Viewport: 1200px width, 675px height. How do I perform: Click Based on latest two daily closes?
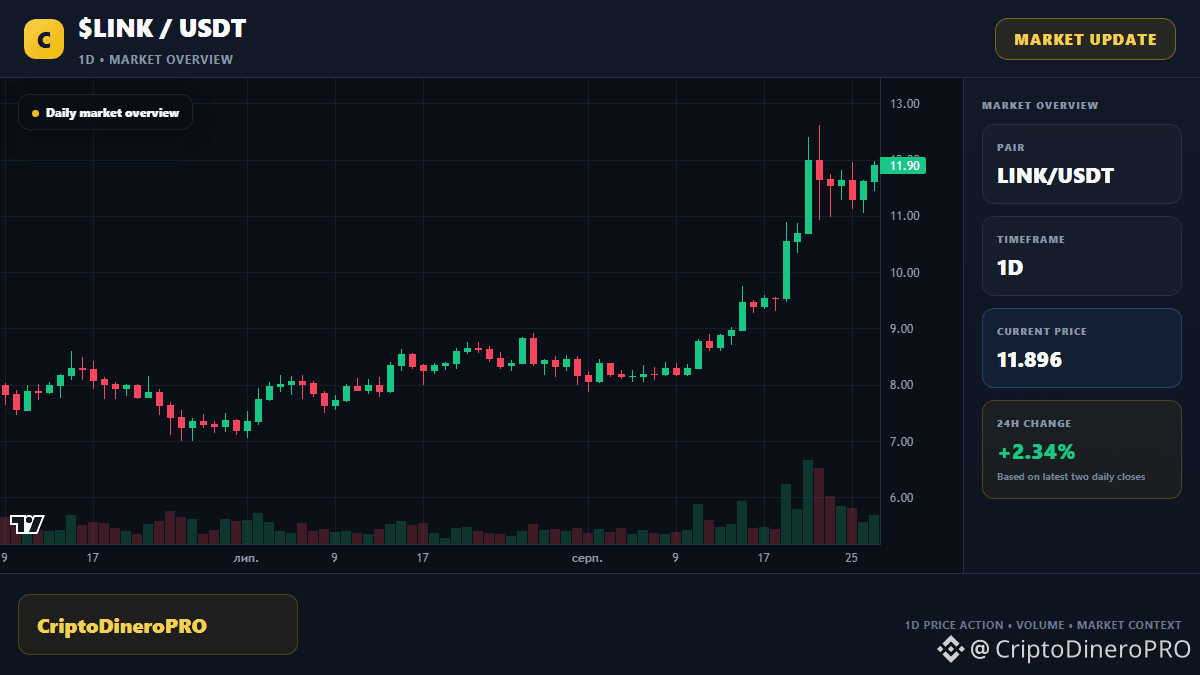[x=1071, y=477]
